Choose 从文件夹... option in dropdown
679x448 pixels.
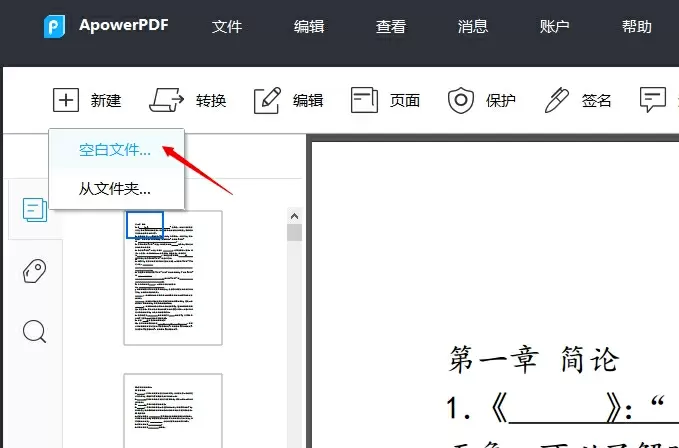point(115,188)
